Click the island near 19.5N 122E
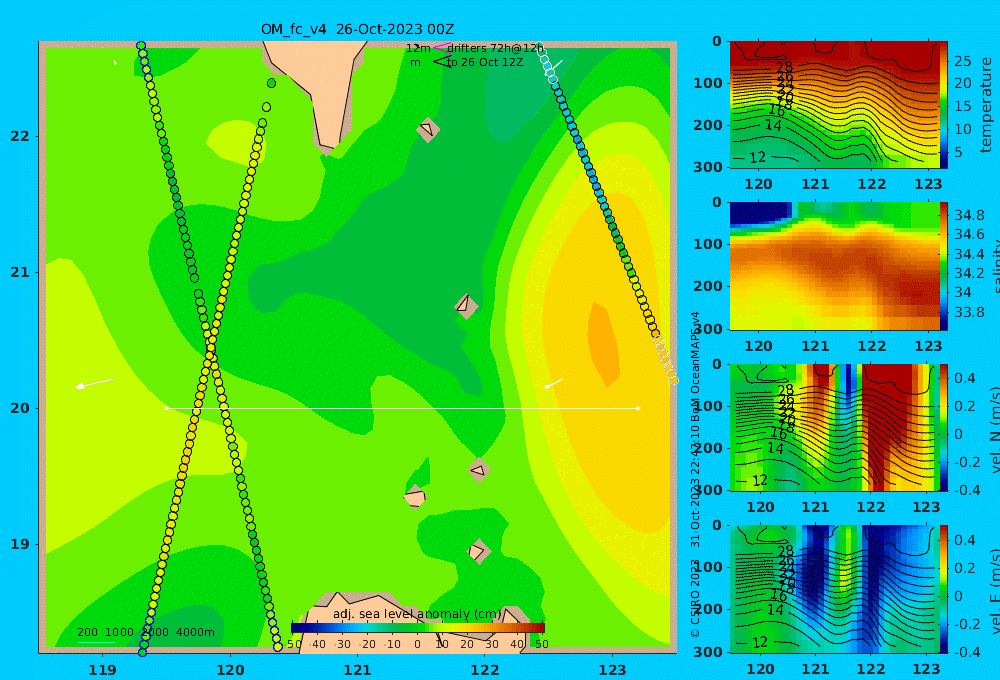 pos(478,470)
